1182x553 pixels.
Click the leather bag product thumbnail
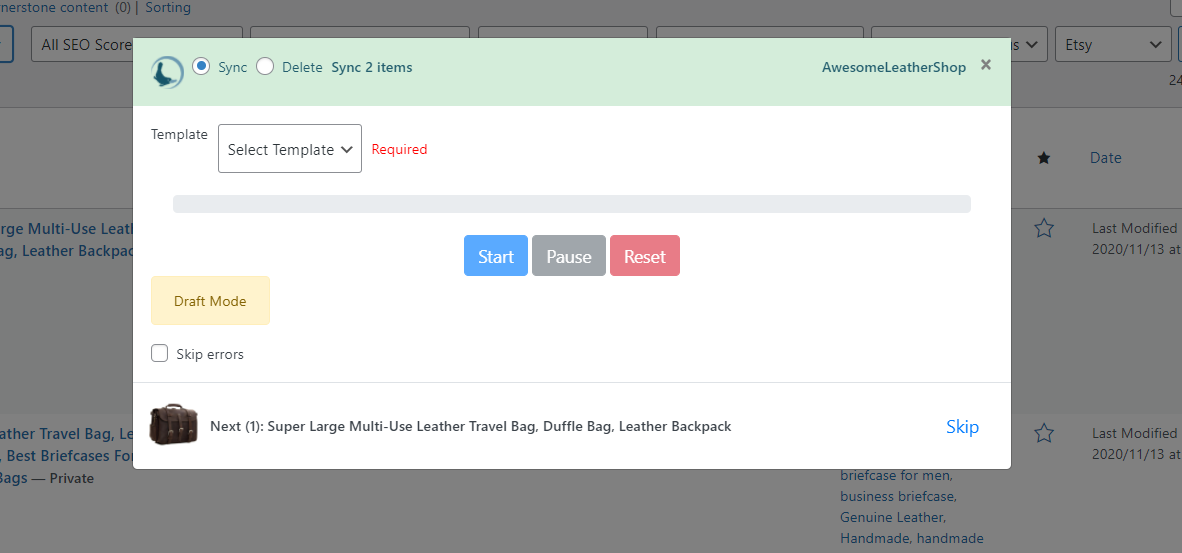(173, 424)
